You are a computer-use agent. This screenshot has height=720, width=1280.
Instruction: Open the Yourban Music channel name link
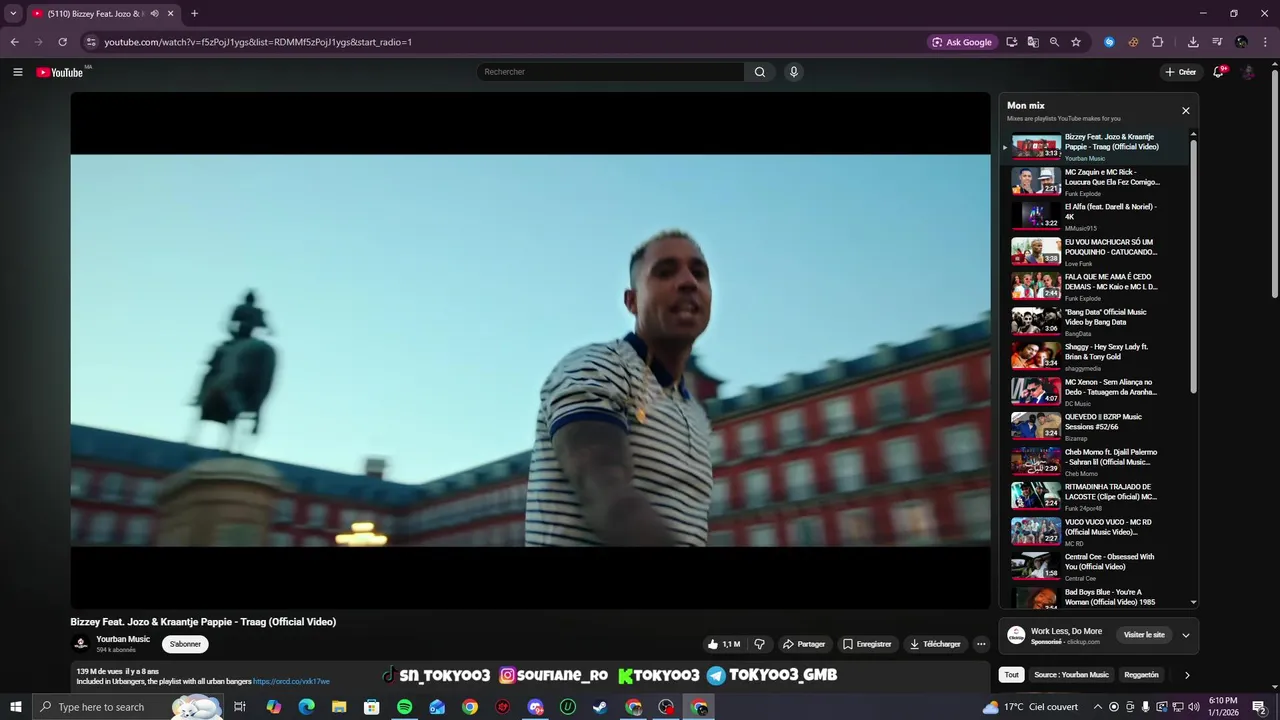[x=123, y=639]
